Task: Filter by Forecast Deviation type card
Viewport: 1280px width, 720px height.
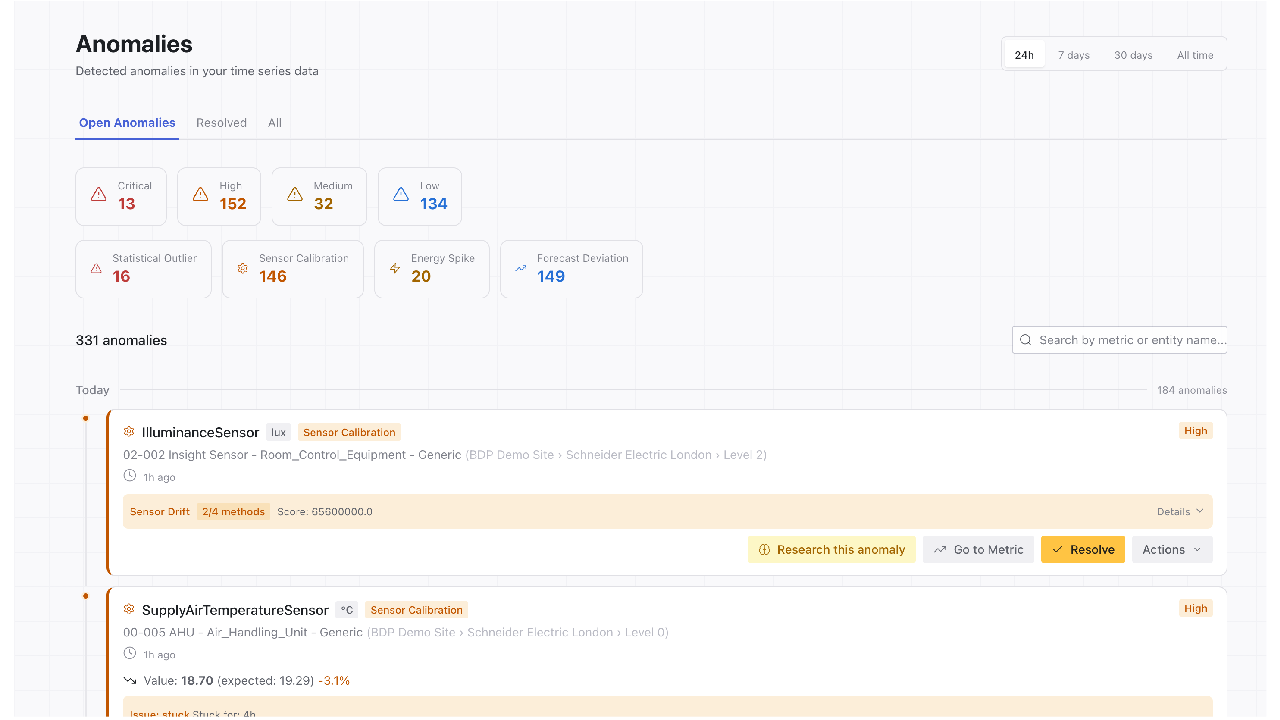Action: (571, 269)
